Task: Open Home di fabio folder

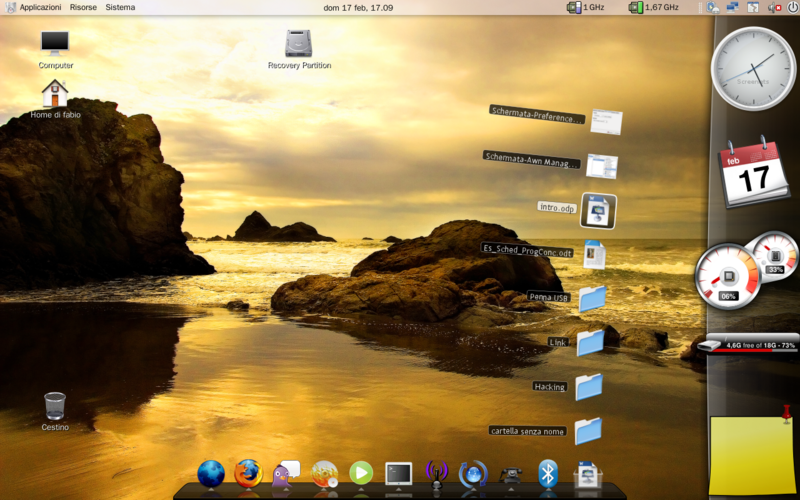Action: click(55, 94)
